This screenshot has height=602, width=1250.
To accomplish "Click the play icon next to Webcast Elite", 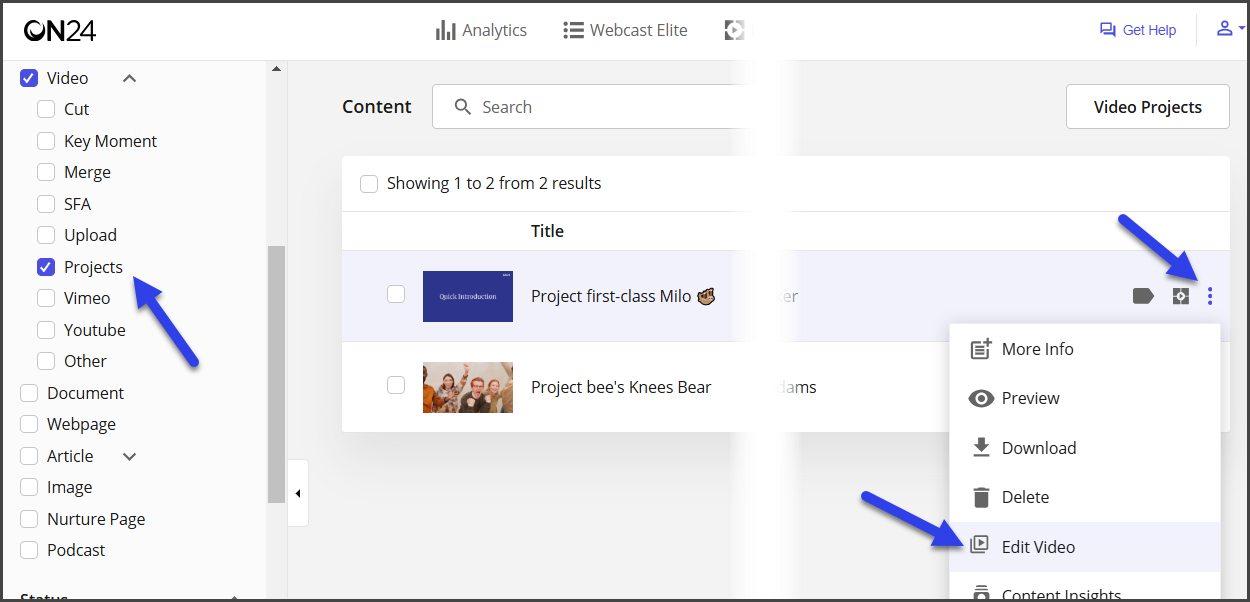I will tap(734, 30).
